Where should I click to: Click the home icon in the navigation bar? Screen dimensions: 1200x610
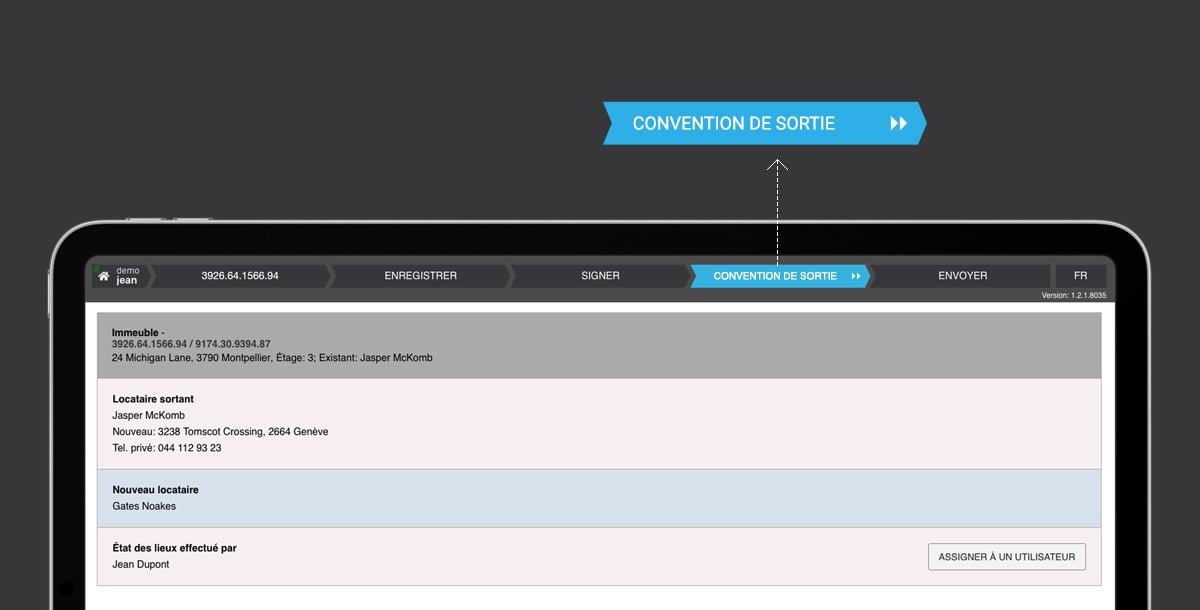pyautogui.click(x=104, y=276)
